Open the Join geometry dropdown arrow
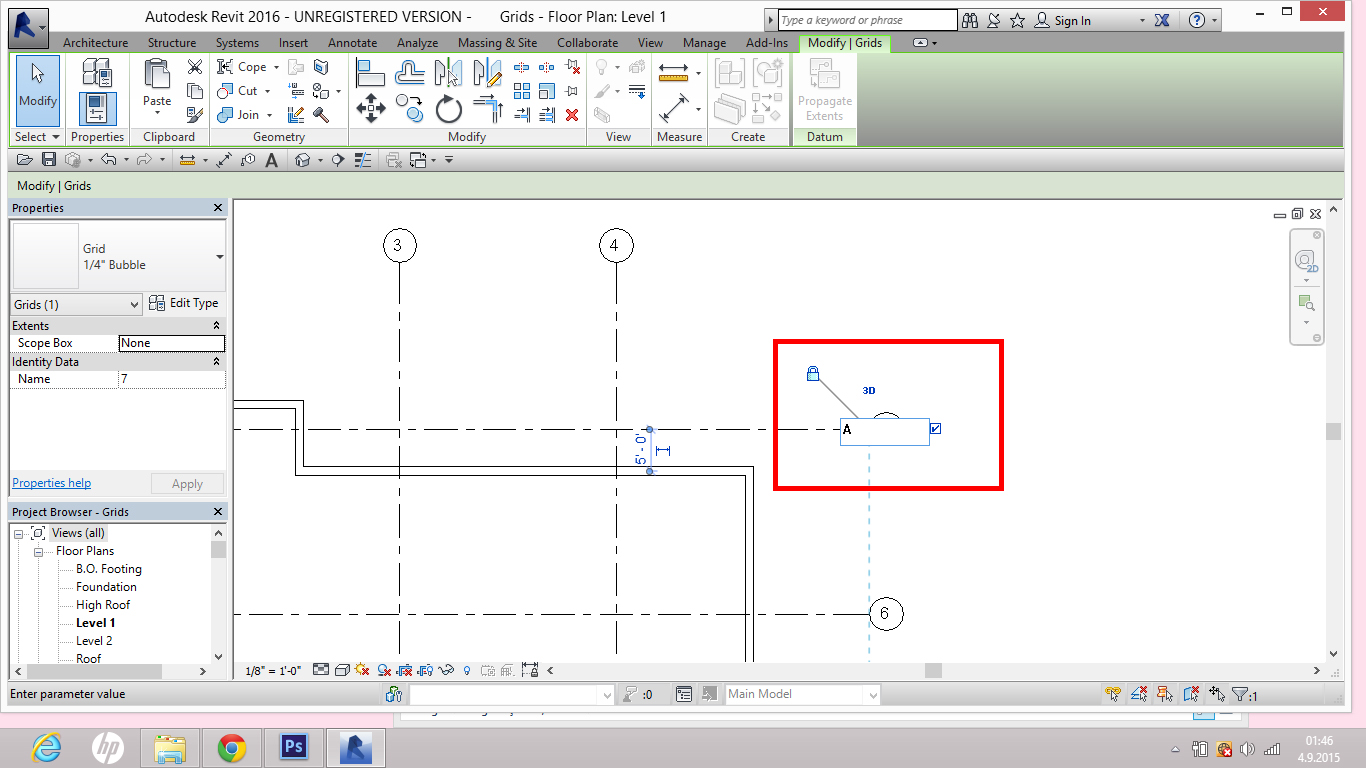1366x768 pixels. click(x=269, y=115)
